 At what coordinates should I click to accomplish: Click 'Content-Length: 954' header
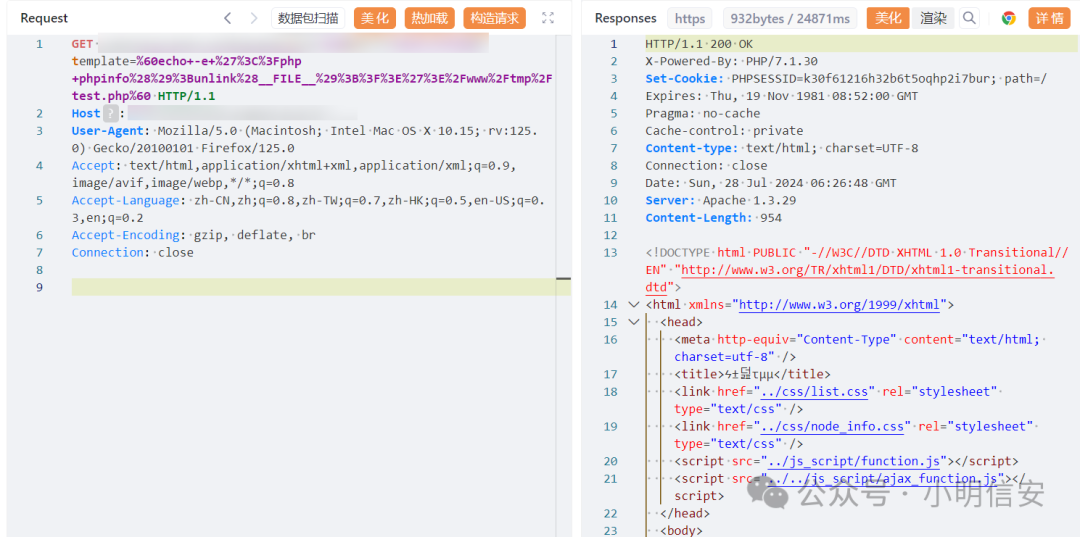714,218
